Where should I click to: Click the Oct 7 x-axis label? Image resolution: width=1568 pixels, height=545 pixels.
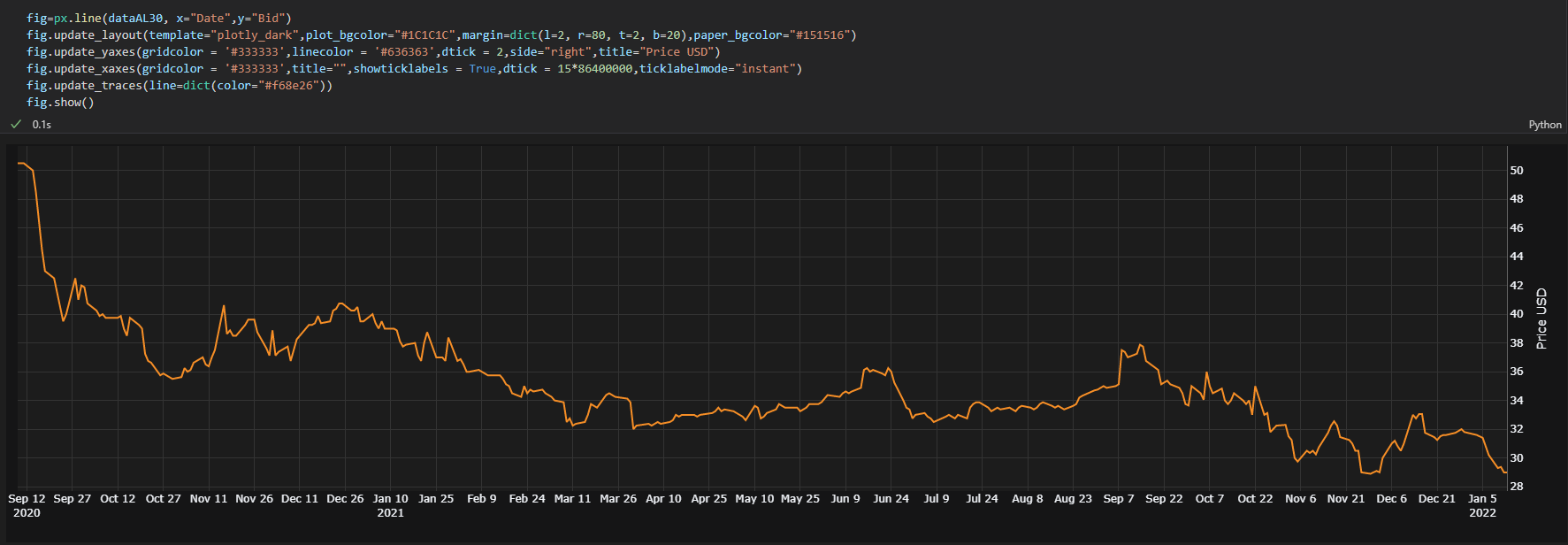(1210, 499)
